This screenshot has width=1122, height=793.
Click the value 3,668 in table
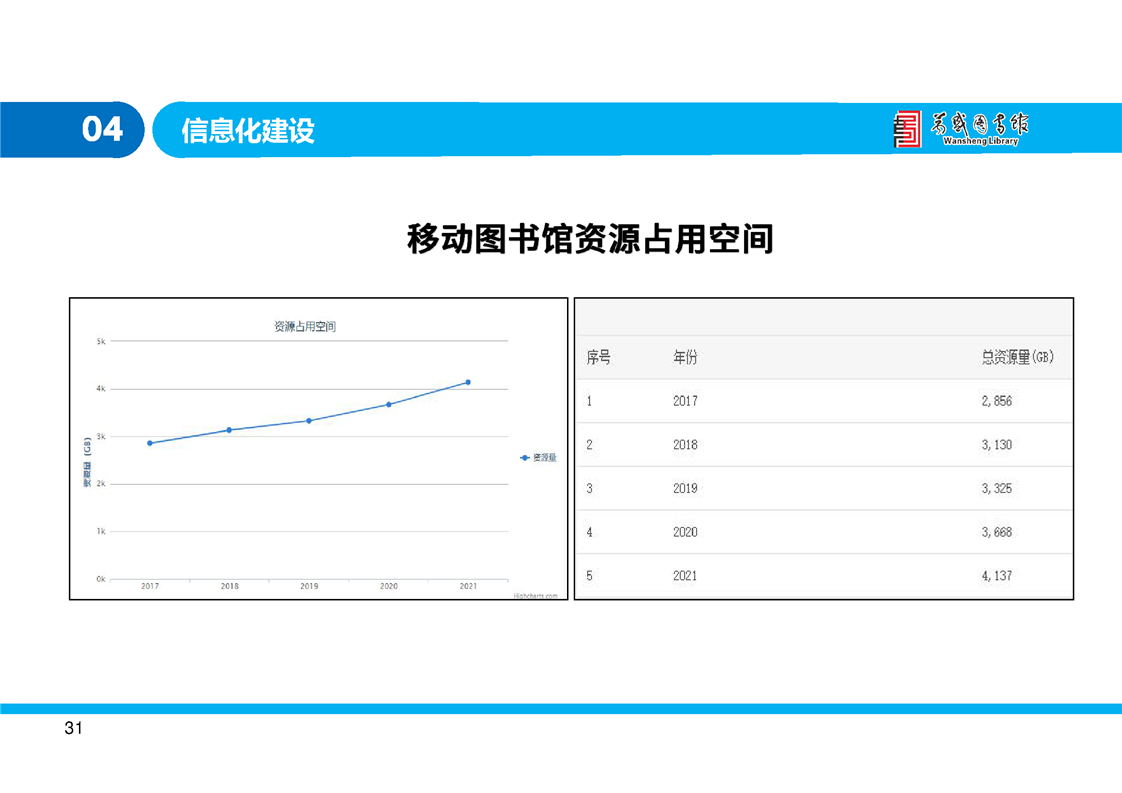(x=996, y=532)
